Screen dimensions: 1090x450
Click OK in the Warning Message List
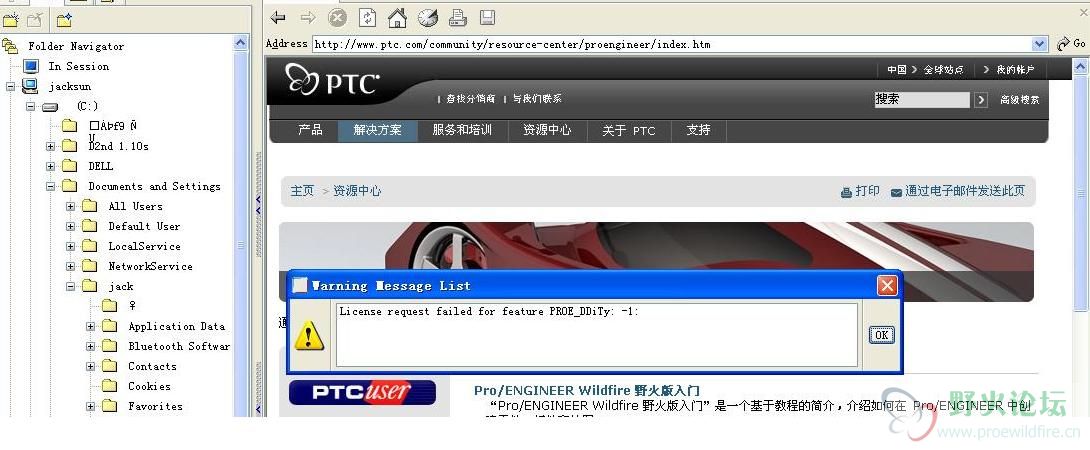[x=881, y=335]
